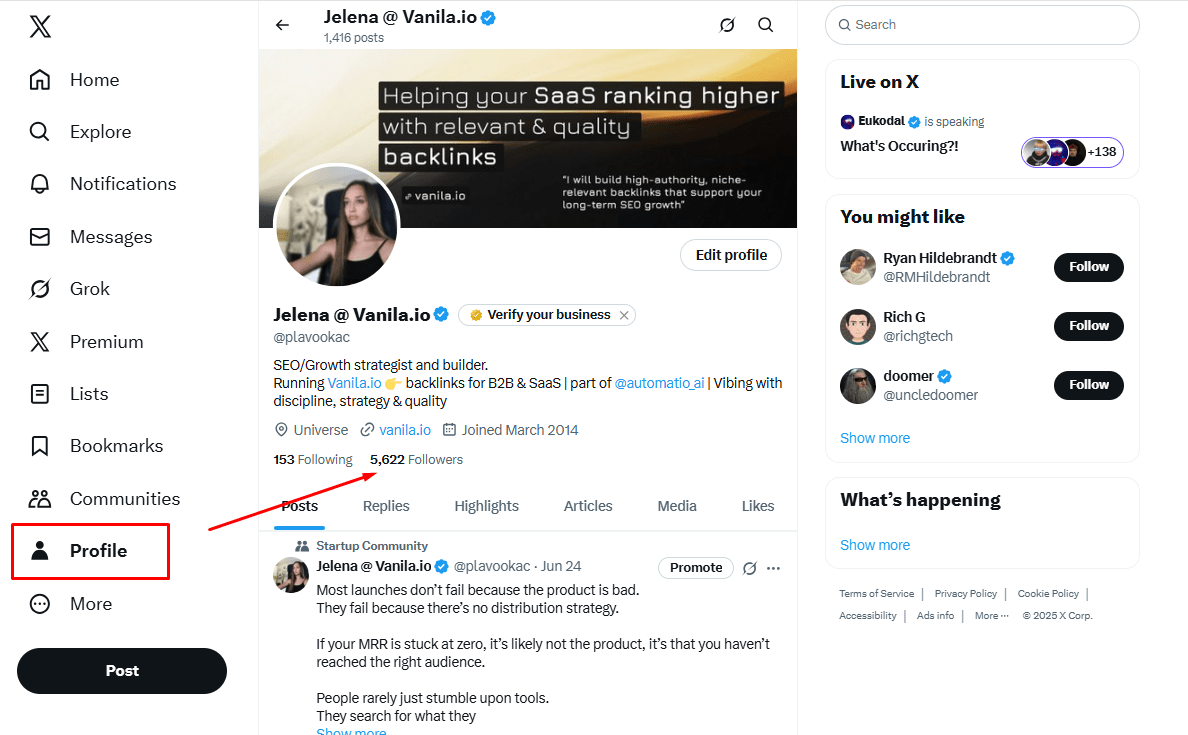Viewport: 1188px width, 735px height.
Task: Open the Notifications bell icon
Action: tap(40, 183)
